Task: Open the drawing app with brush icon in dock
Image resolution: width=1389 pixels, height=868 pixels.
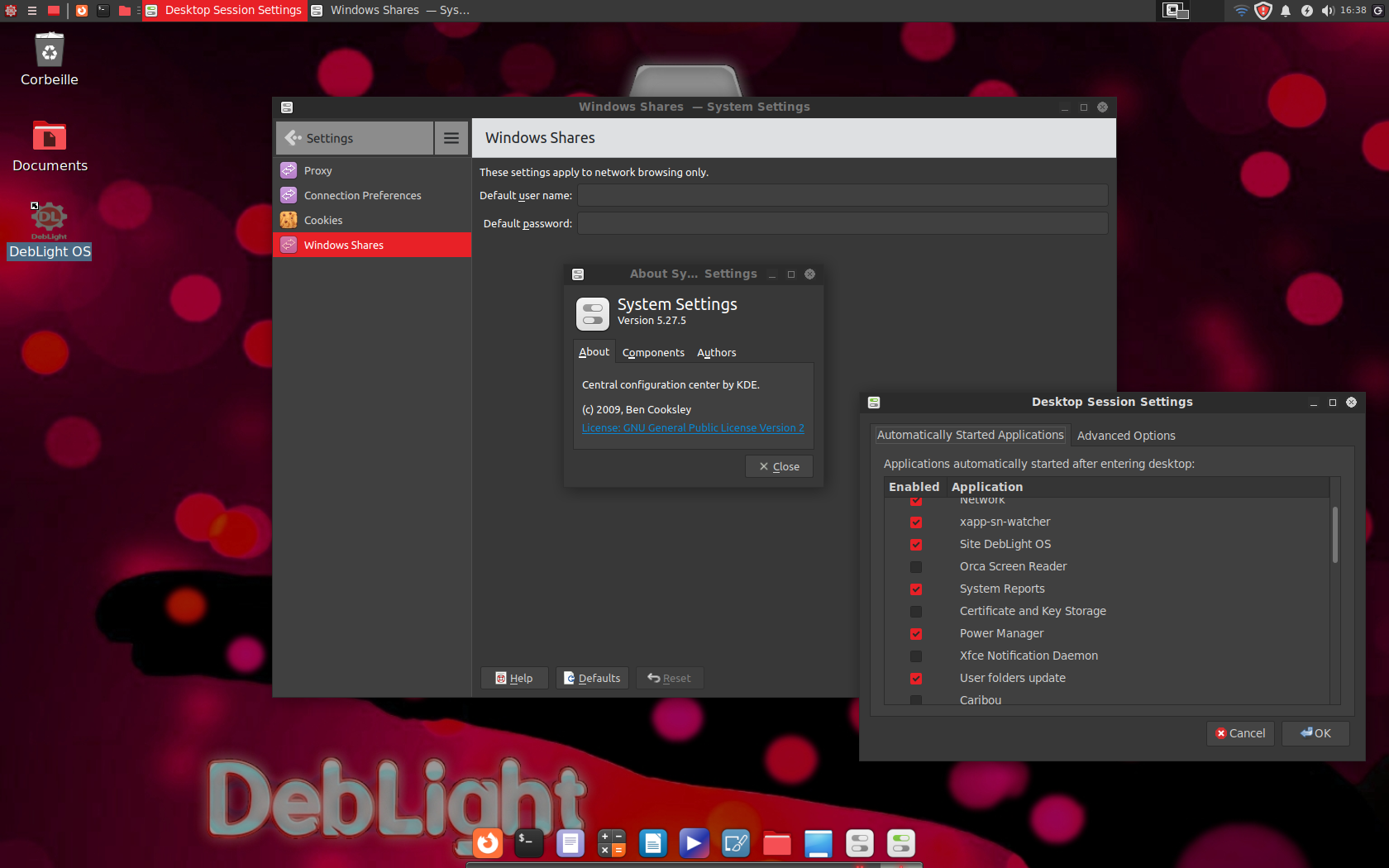Action: [x=736, y=843]
